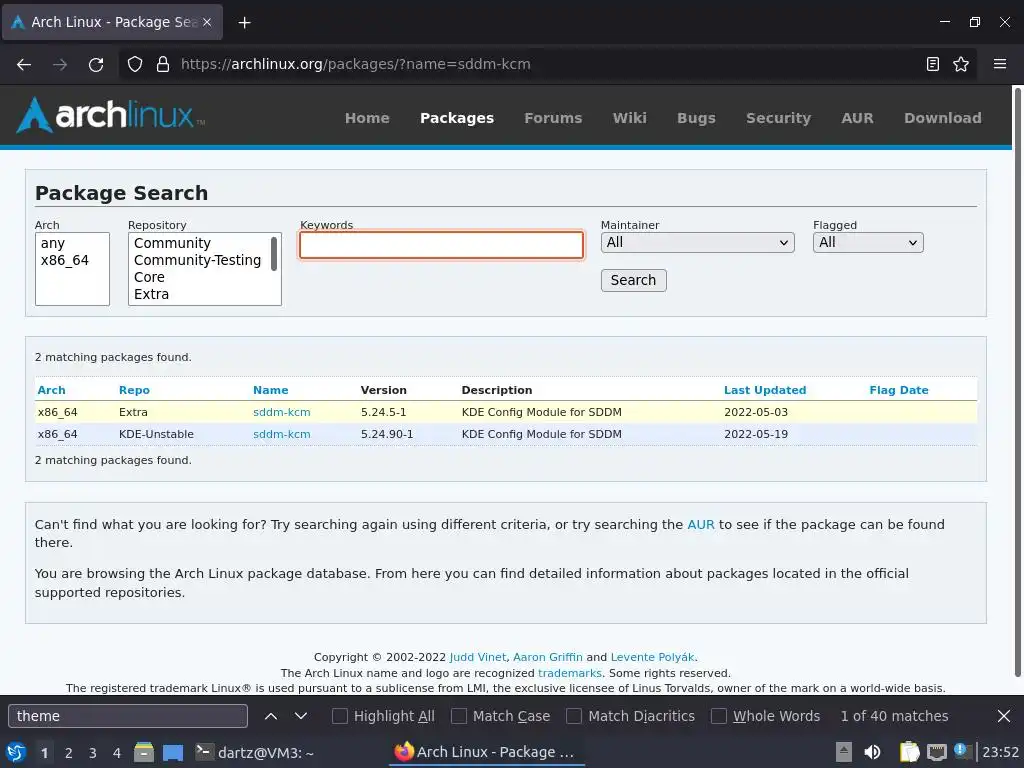Open Wiki in site navigation

[630, 118]
